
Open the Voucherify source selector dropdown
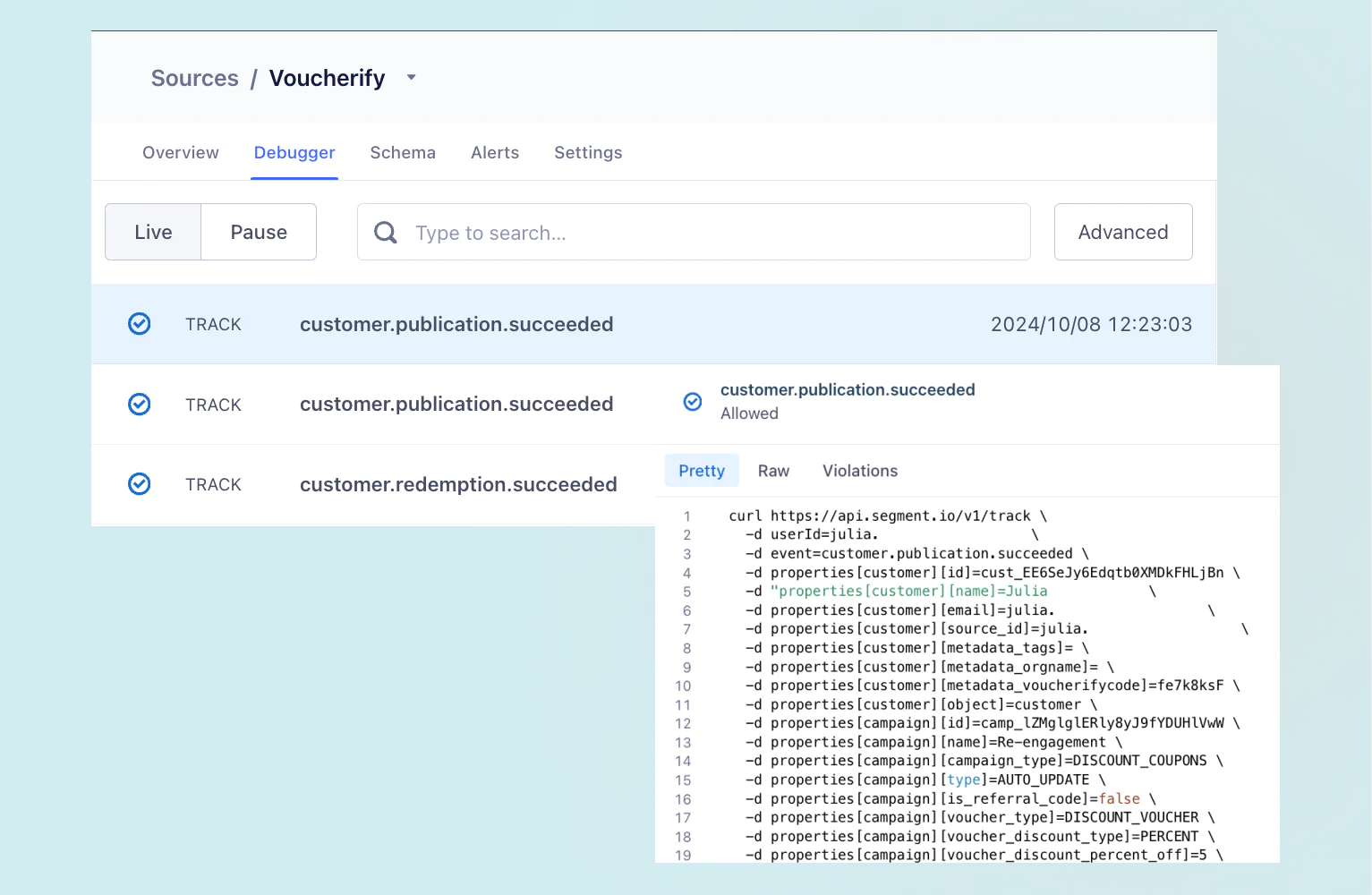coord(411,77)
